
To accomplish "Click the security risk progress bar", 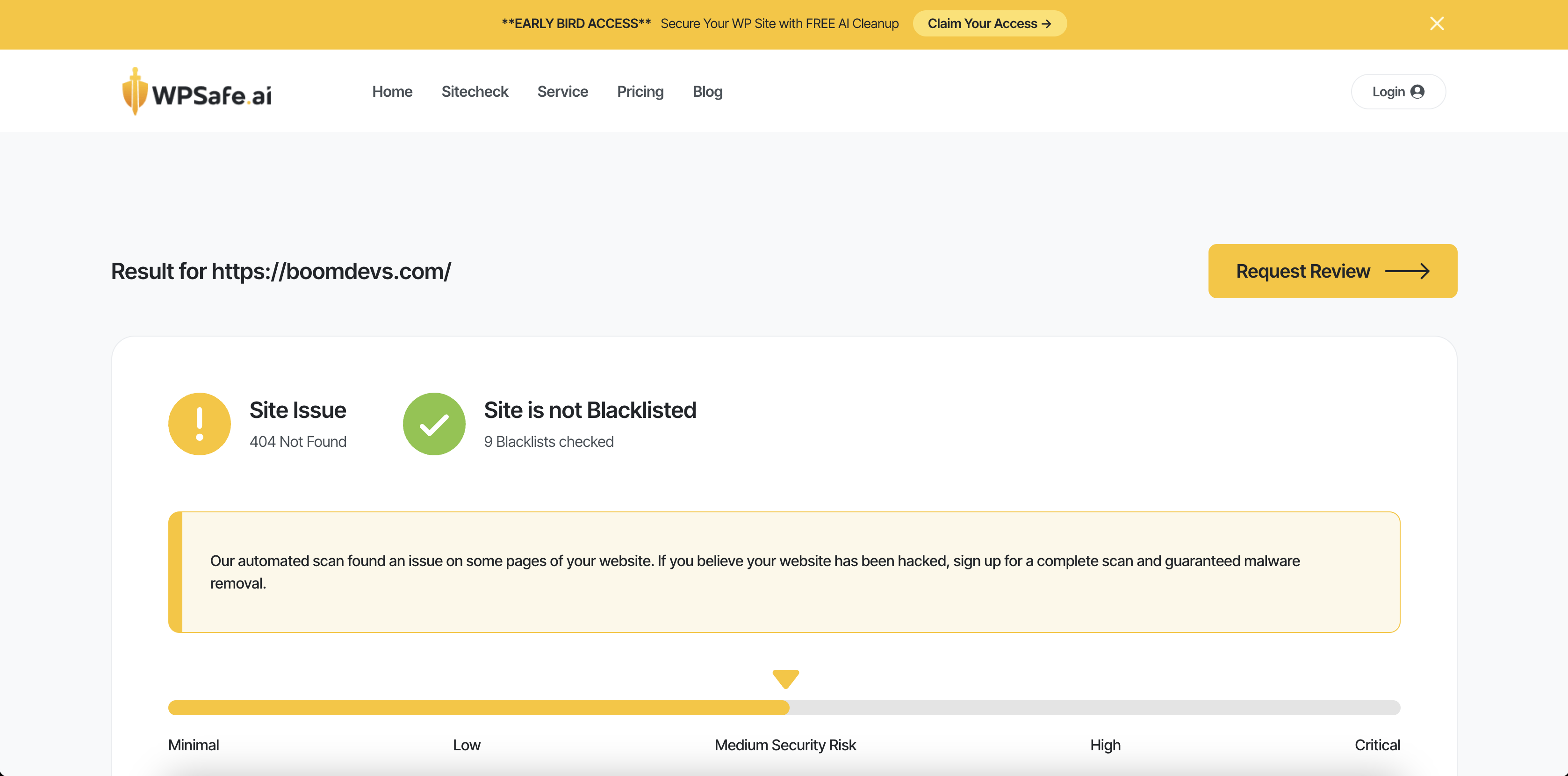I will [784, 707].
